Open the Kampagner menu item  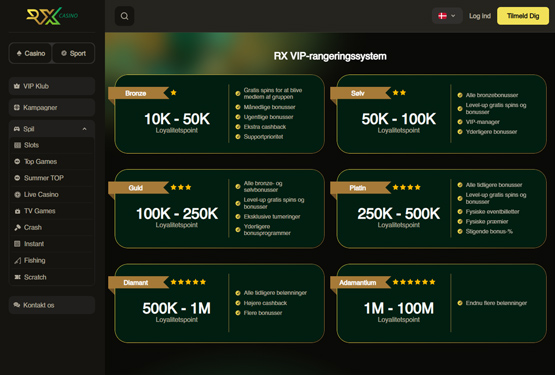[52, 108]
